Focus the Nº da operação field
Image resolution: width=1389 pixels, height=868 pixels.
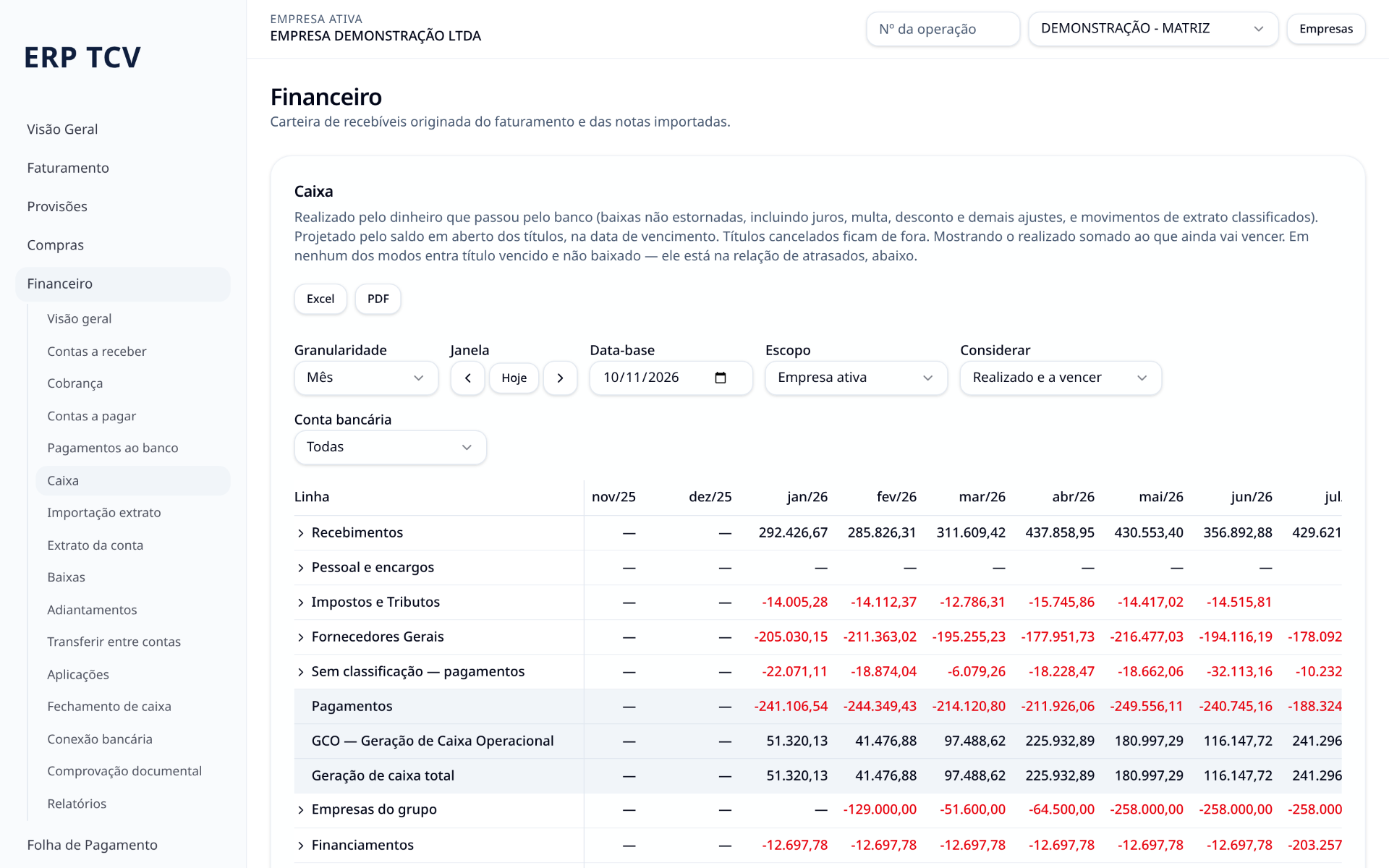pyautogui.click(x=943, y=29)
